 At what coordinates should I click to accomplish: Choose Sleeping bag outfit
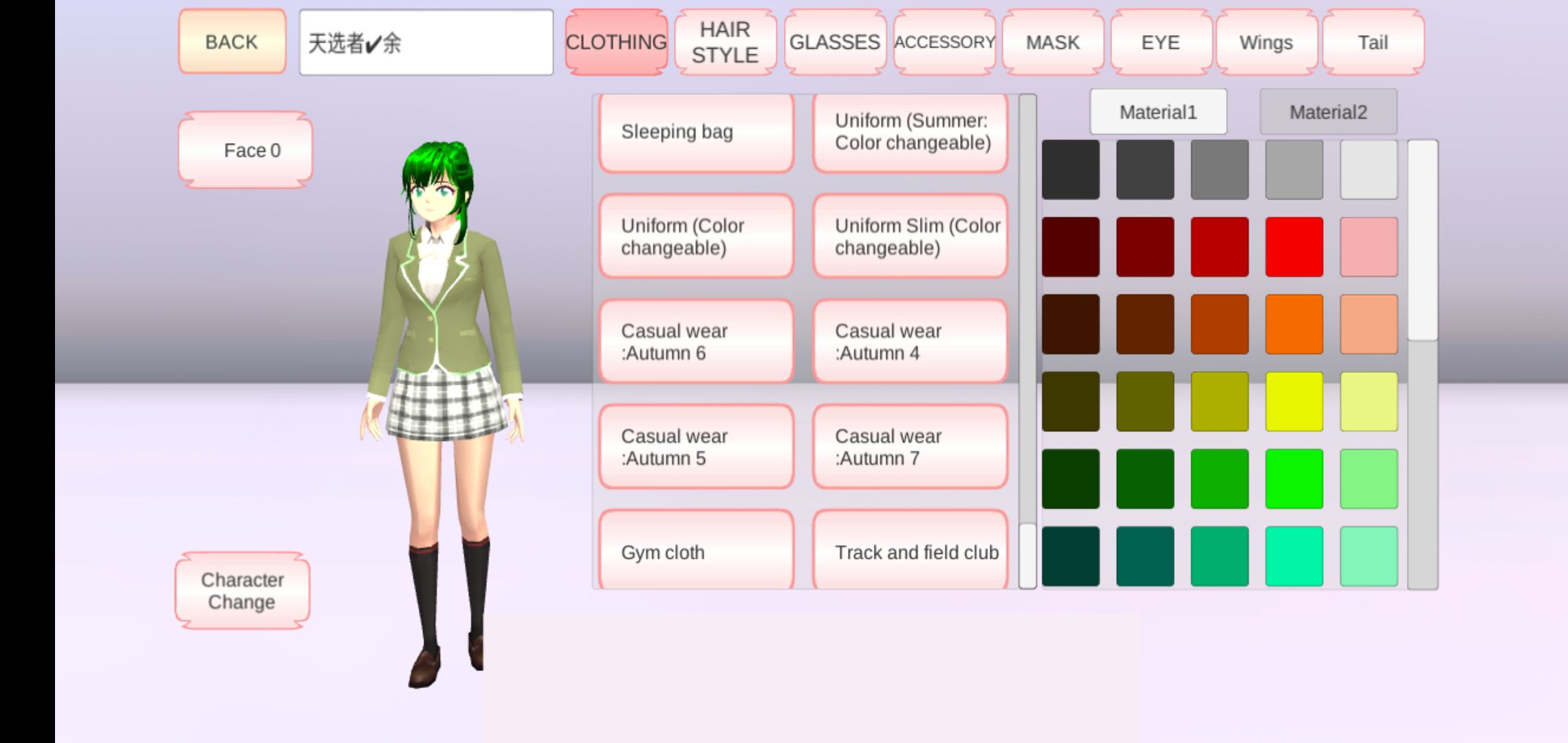(696, 132)
